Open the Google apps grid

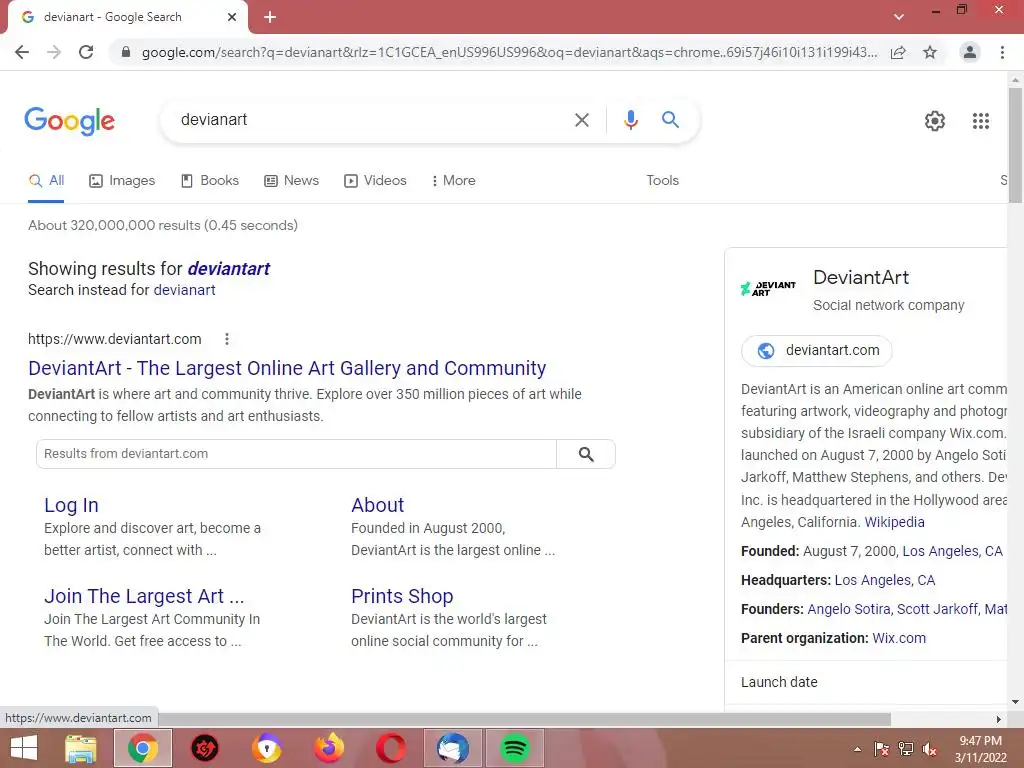pyautogui.click(x=980, y=121)
